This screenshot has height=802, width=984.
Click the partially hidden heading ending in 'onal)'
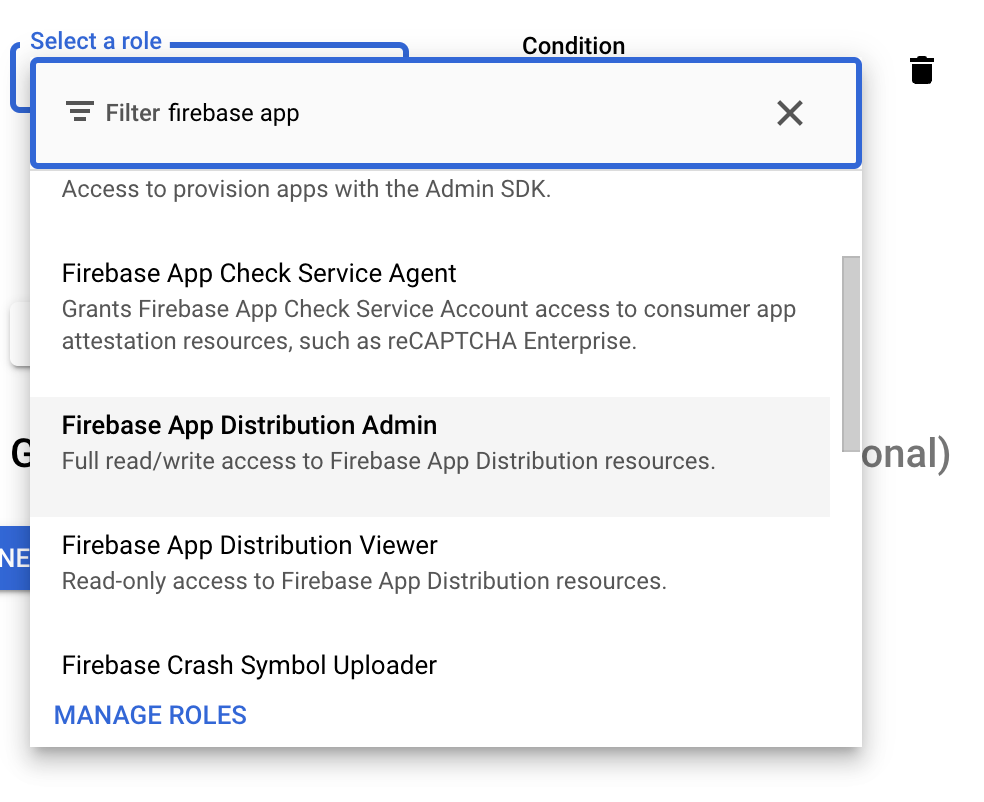click(905, 454)
